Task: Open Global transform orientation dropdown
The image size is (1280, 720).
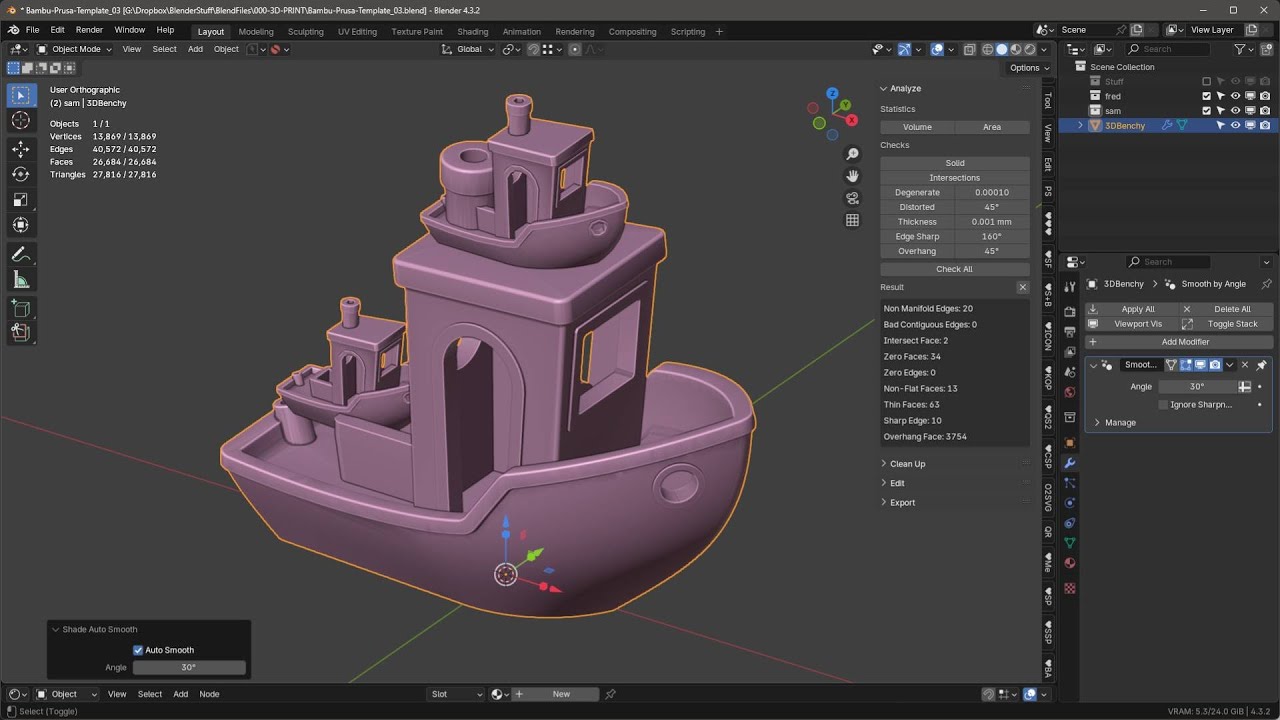Action: [468, 49]
